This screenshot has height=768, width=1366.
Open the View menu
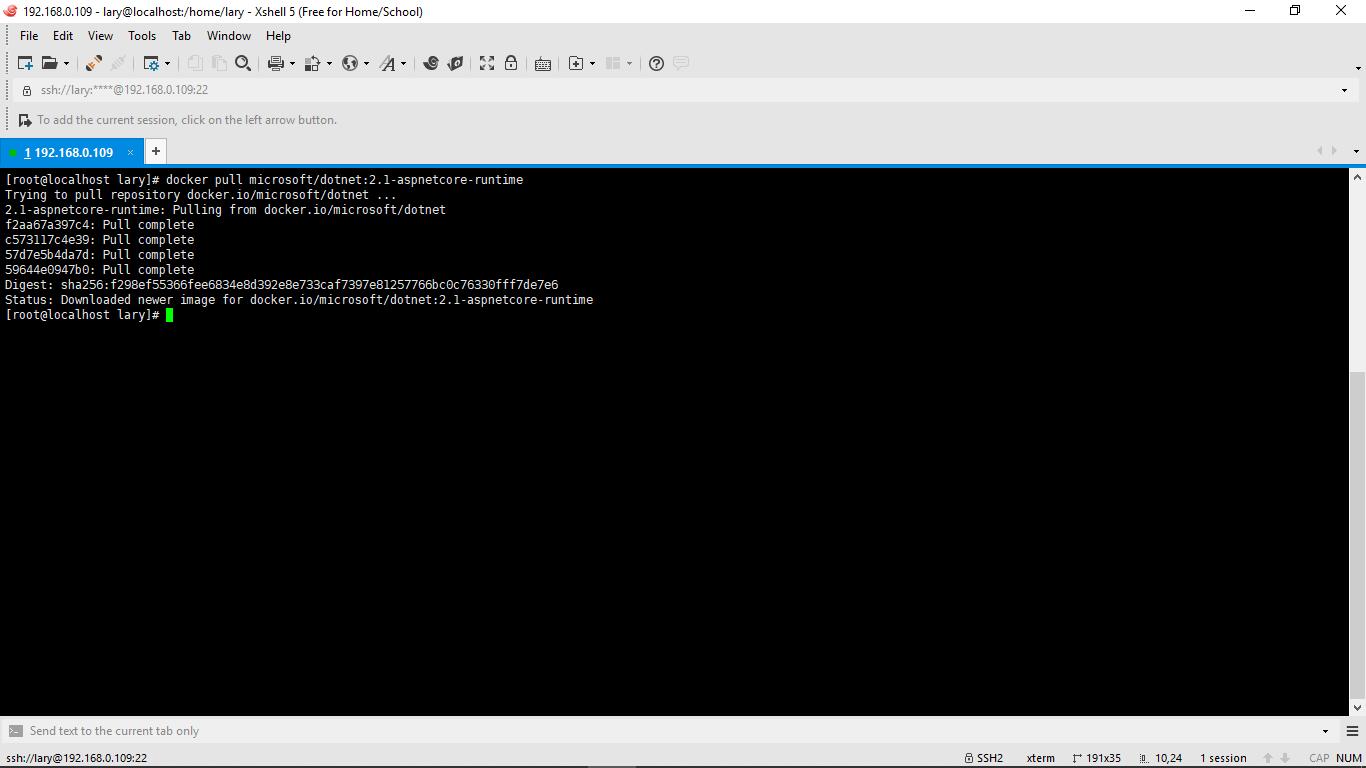(x=100, y=35)
